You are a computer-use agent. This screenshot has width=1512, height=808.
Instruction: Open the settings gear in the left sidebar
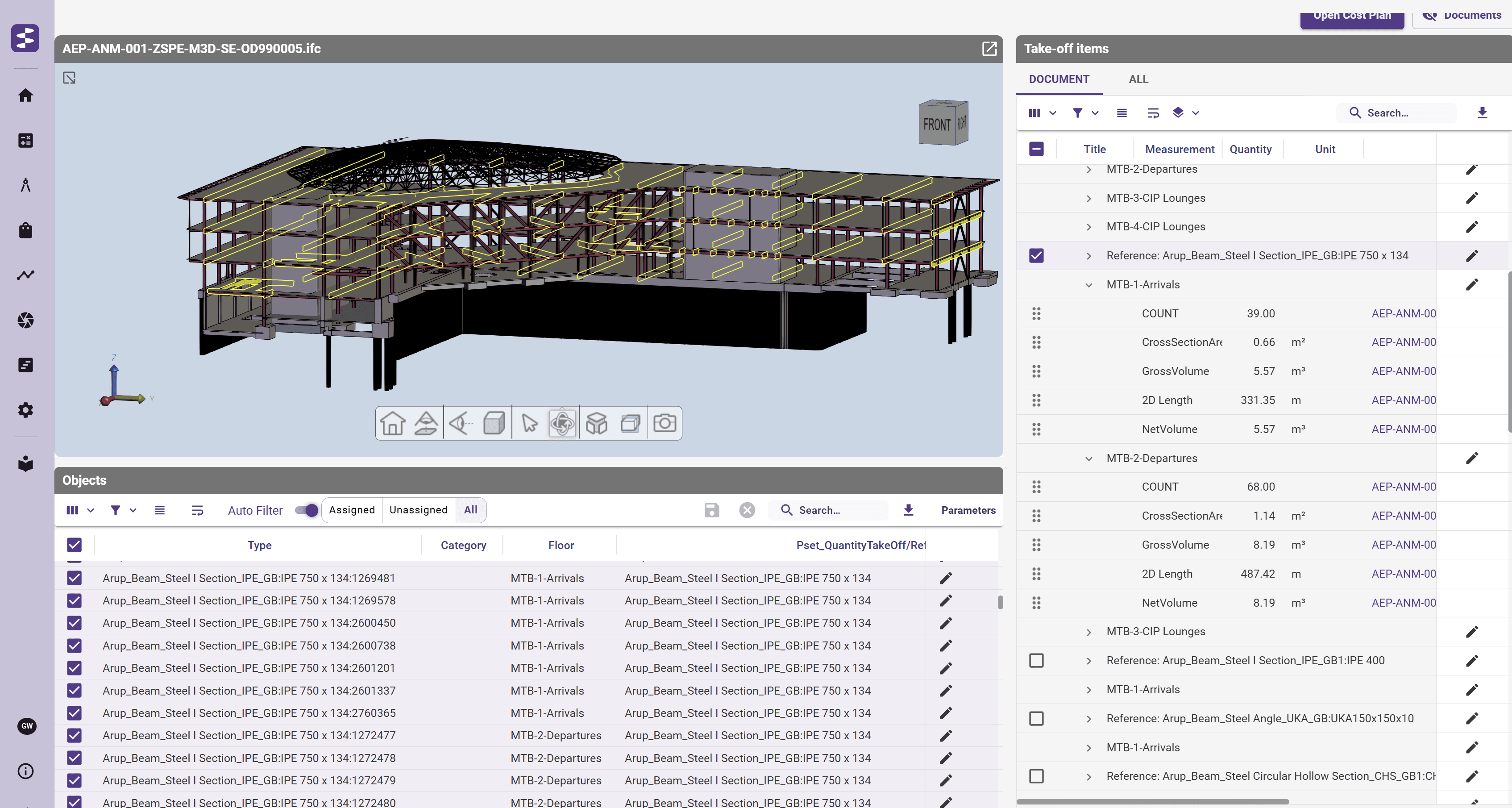[x=25, y=410]
